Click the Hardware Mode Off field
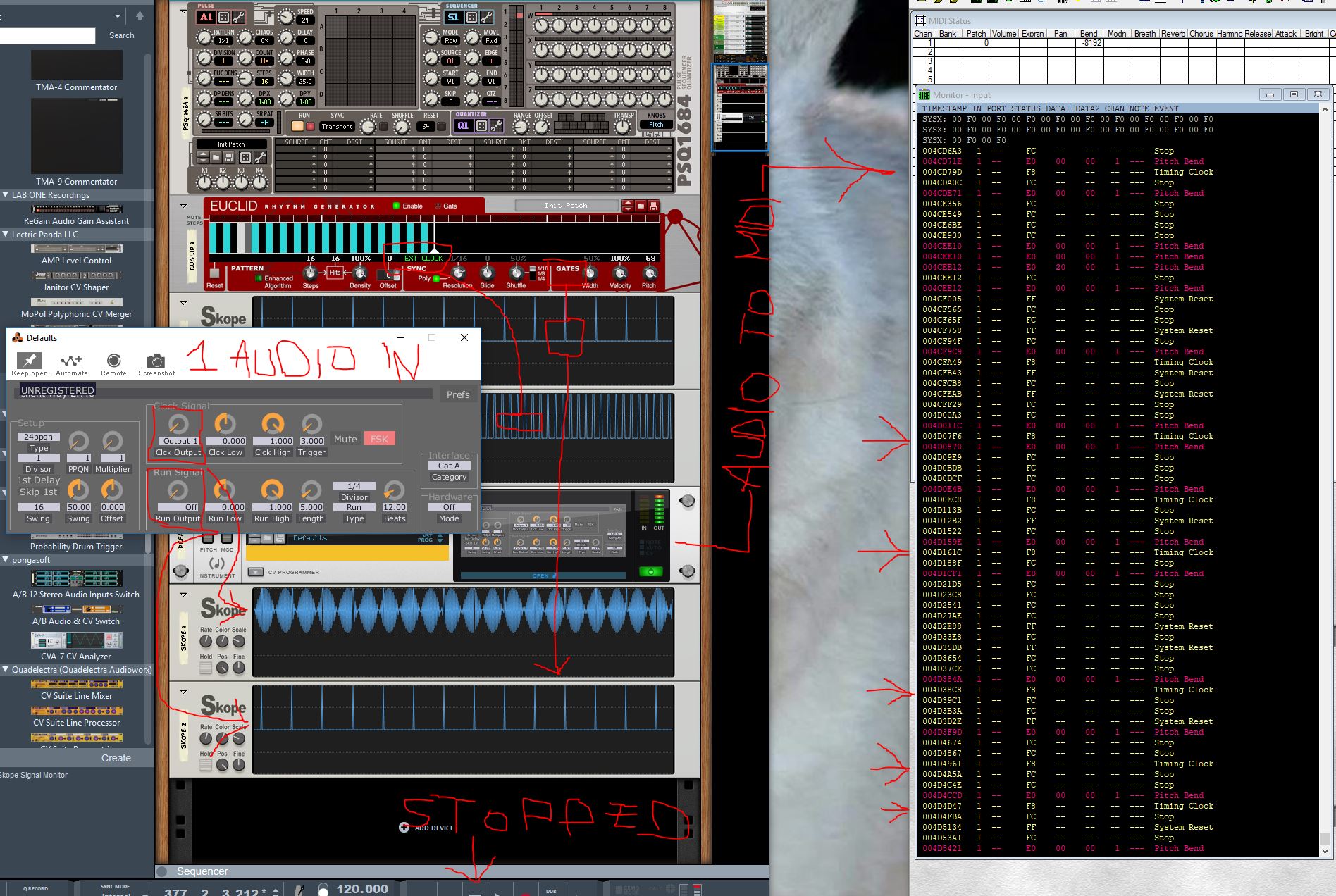The height and width of the screenshot is (896, 1336). (x=449, y=507)
